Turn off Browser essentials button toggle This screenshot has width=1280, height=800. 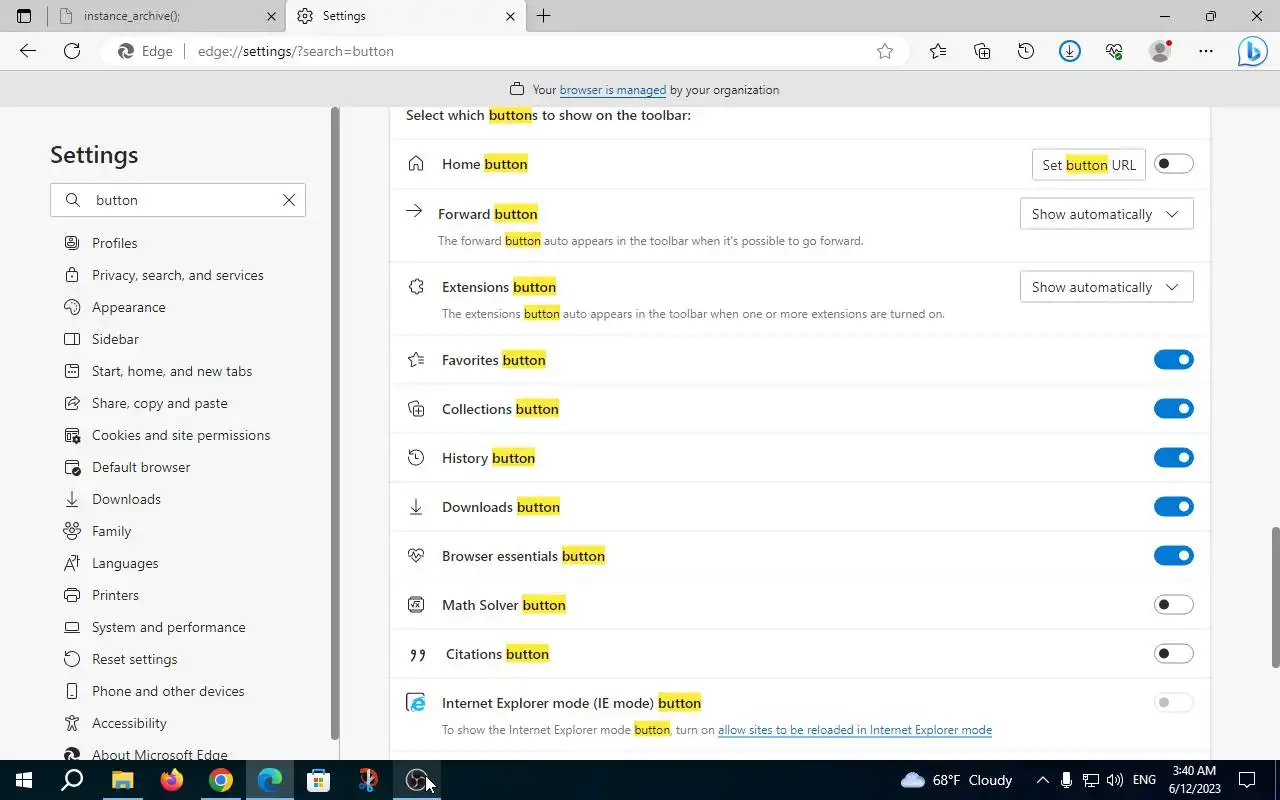pyautogui.click(x=1174, y=556)
